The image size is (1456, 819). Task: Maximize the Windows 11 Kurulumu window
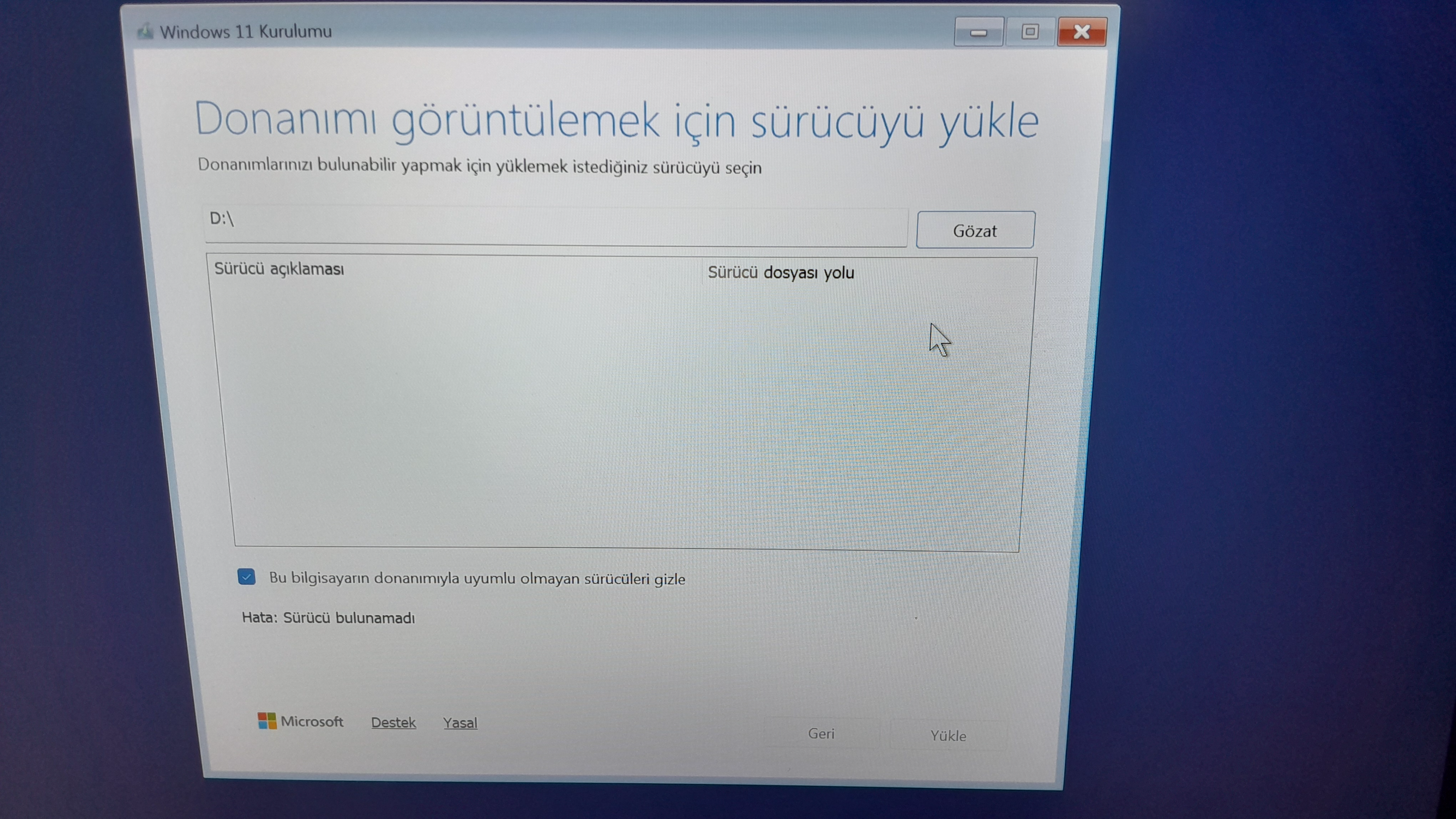(1030, 31)
